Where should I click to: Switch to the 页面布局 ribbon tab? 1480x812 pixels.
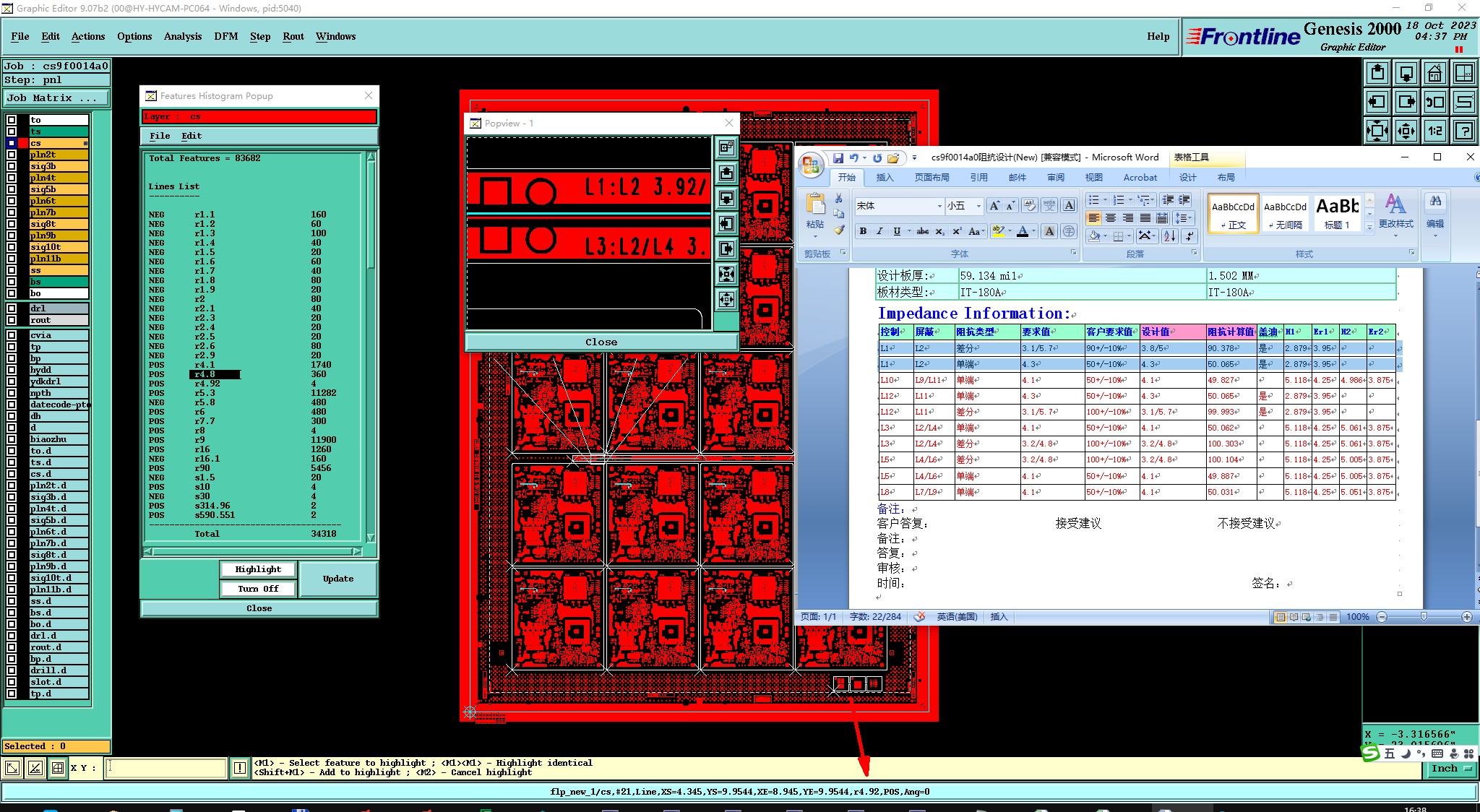click(x=932, y=178)
